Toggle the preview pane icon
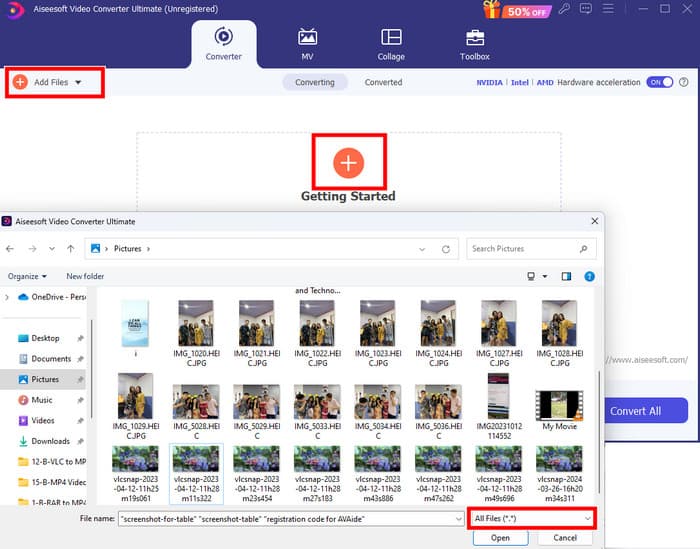Screen dimensions: 700x549 click(566, 276)
